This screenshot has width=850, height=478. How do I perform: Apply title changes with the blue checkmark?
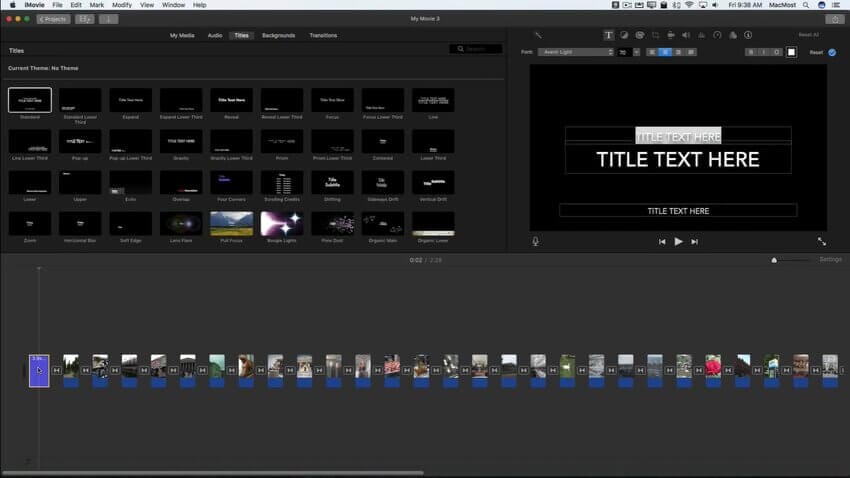(832, 53)
